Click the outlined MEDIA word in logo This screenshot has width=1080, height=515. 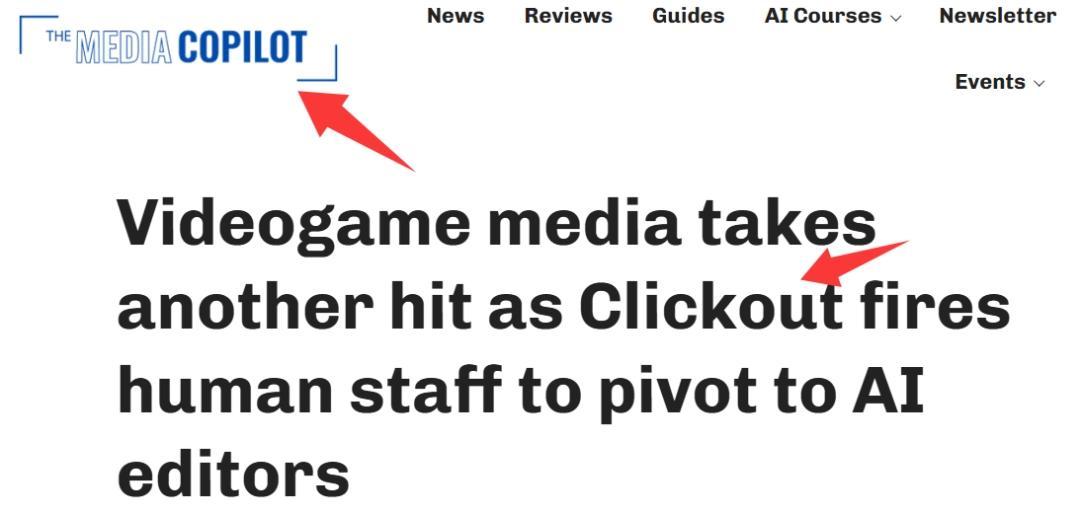[x=123, y=48]
